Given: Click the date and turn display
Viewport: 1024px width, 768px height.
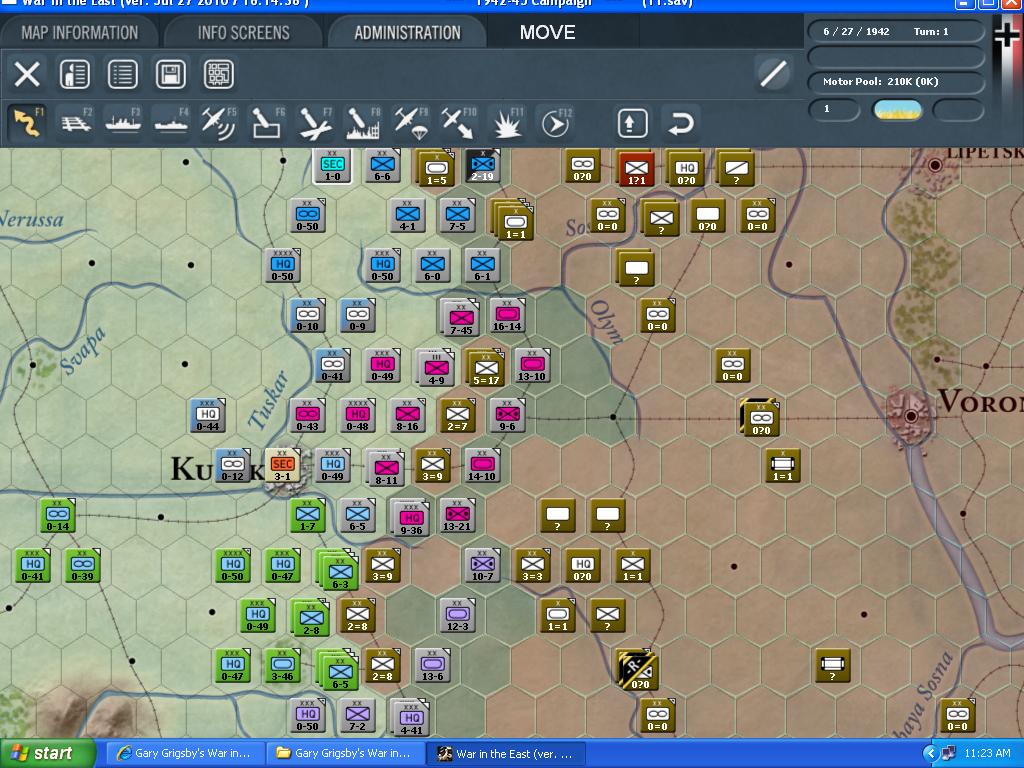Looking at the screenshot, I should (896, 31).
